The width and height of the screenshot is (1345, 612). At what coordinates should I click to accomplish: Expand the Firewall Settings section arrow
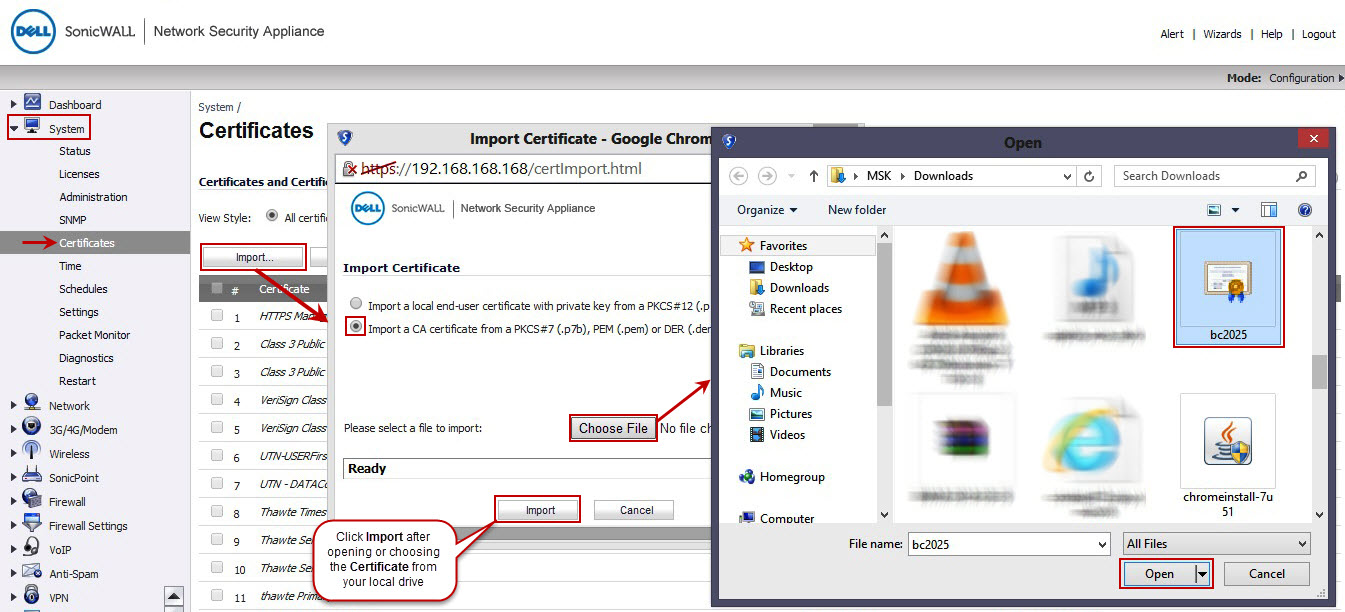pos(13,525)
